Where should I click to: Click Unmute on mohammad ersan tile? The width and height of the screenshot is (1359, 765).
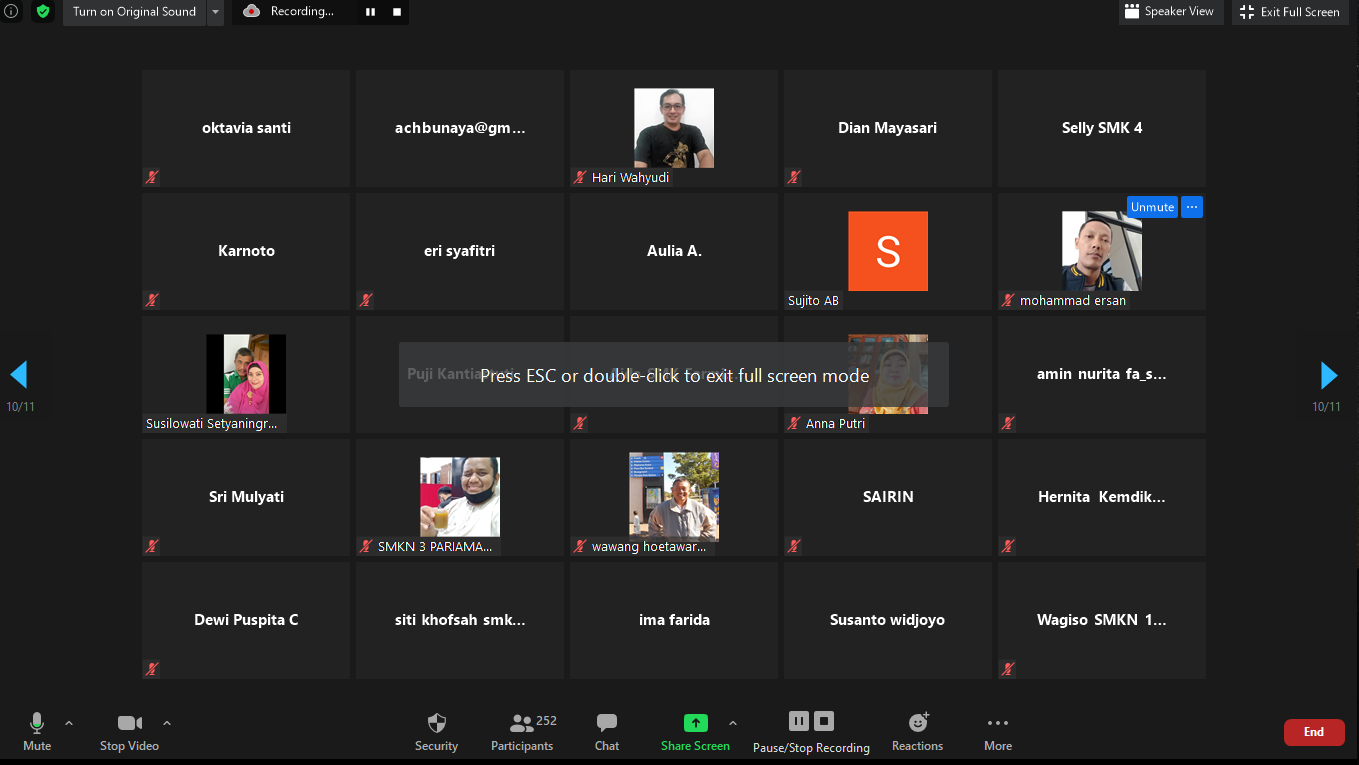pyautogui.click(x=1152, y=207)
